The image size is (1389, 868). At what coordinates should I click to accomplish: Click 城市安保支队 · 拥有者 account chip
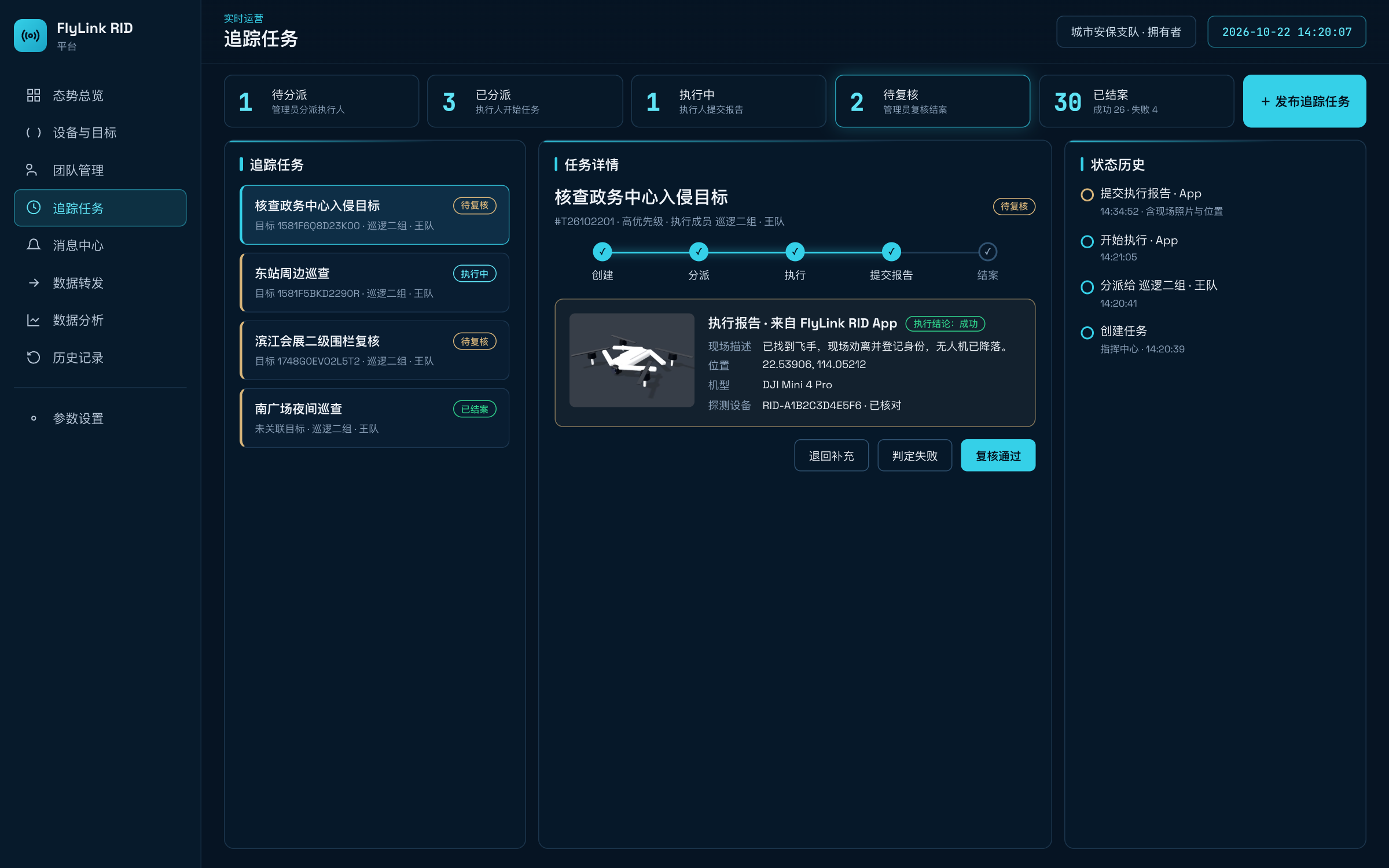pos(1126,32)
